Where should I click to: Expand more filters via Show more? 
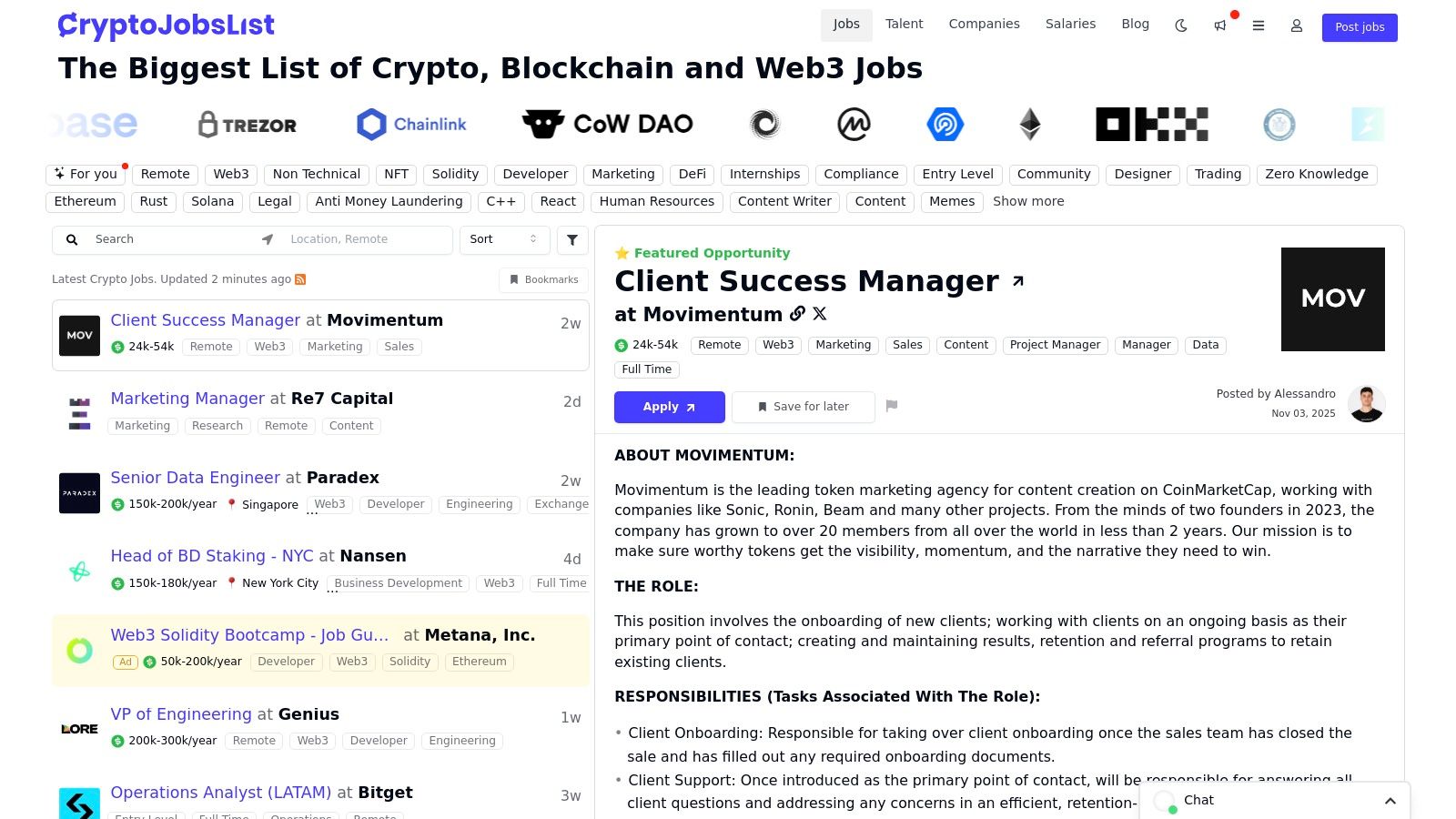click(x=1028, y=201)
